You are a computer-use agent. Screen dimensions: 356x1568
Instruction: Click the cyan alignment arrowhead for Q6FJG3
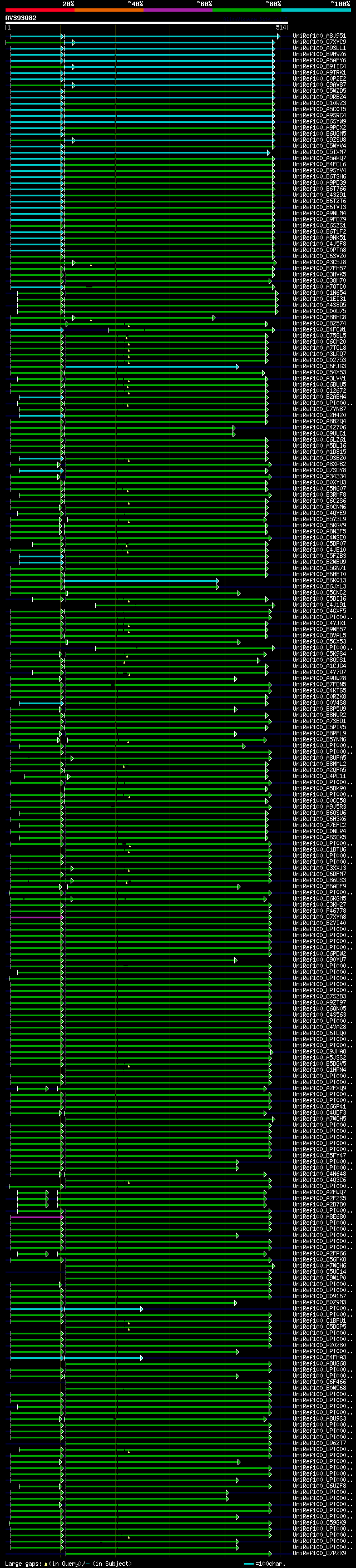click(238, 367)
